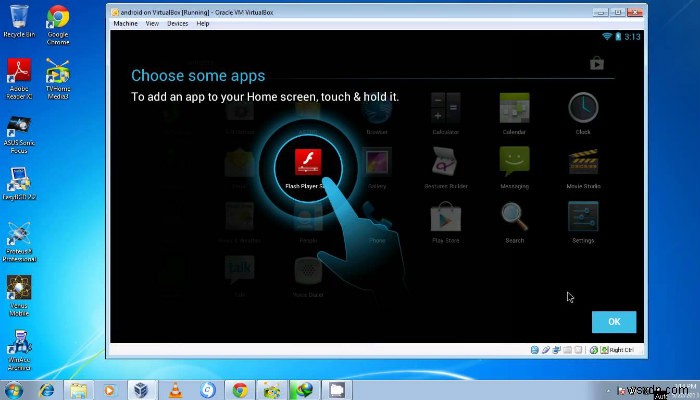Open the View menu in VirtualBox

pyautogui.click(x=152, y=24)
